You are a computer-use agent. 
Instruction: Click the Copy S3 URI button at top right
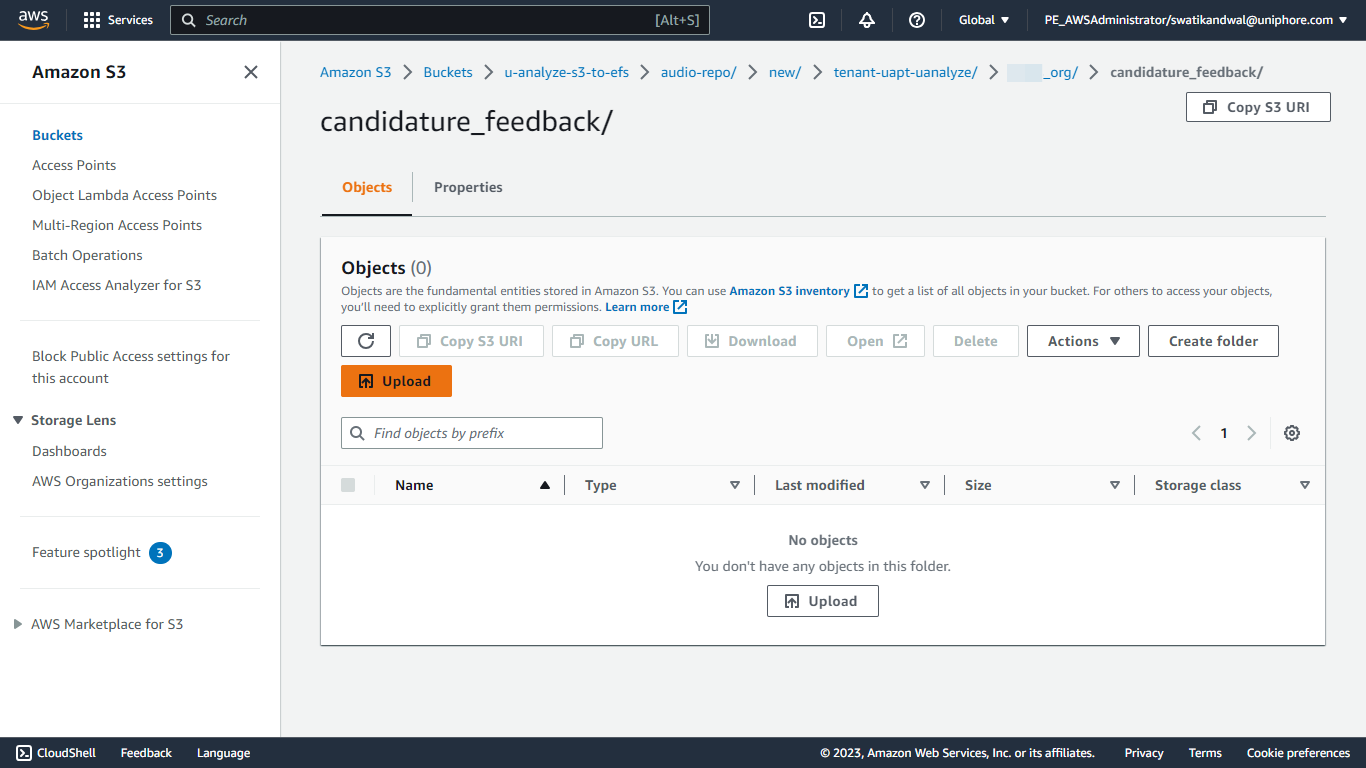(1258, 107)
